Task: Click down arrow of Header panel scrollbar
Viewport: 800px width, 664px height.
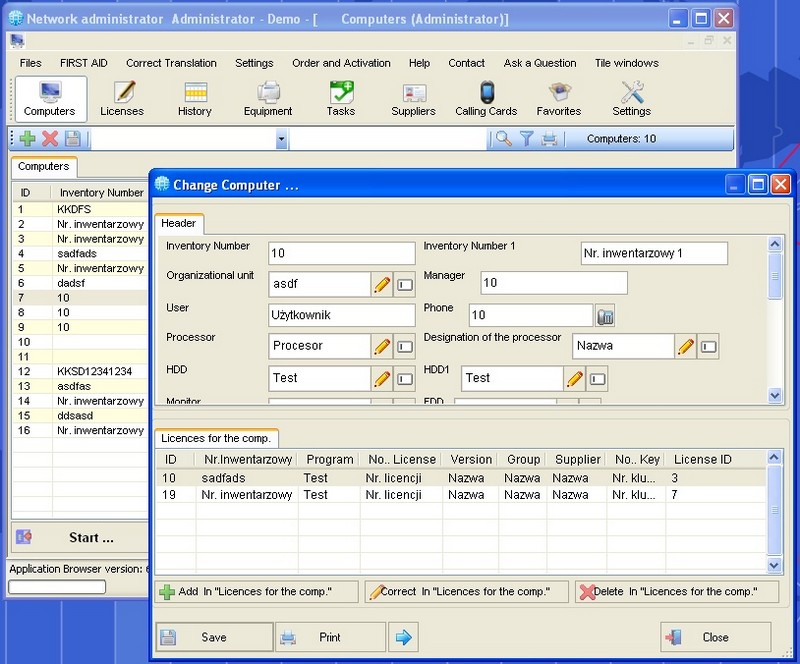Action: (774, 396)
